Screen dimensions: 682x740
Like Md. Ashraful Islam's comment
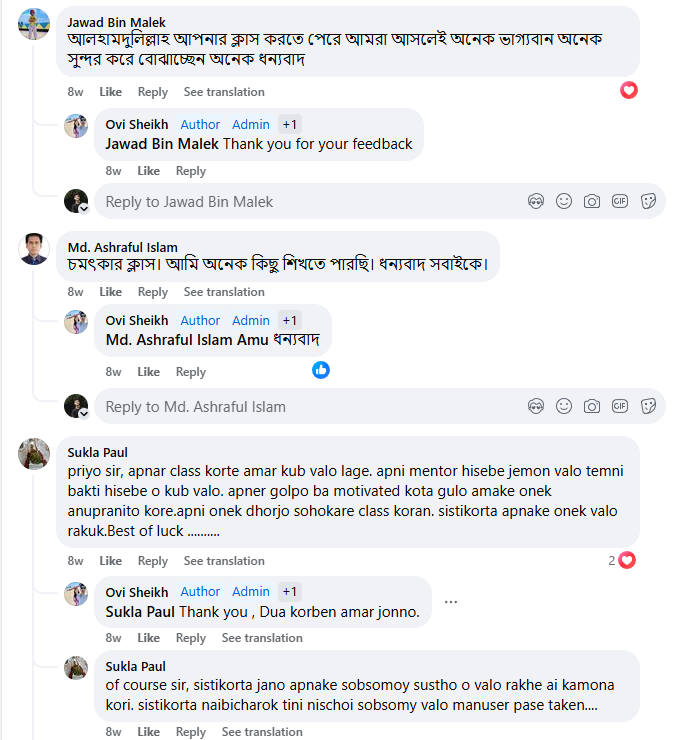tap(110, 292)
